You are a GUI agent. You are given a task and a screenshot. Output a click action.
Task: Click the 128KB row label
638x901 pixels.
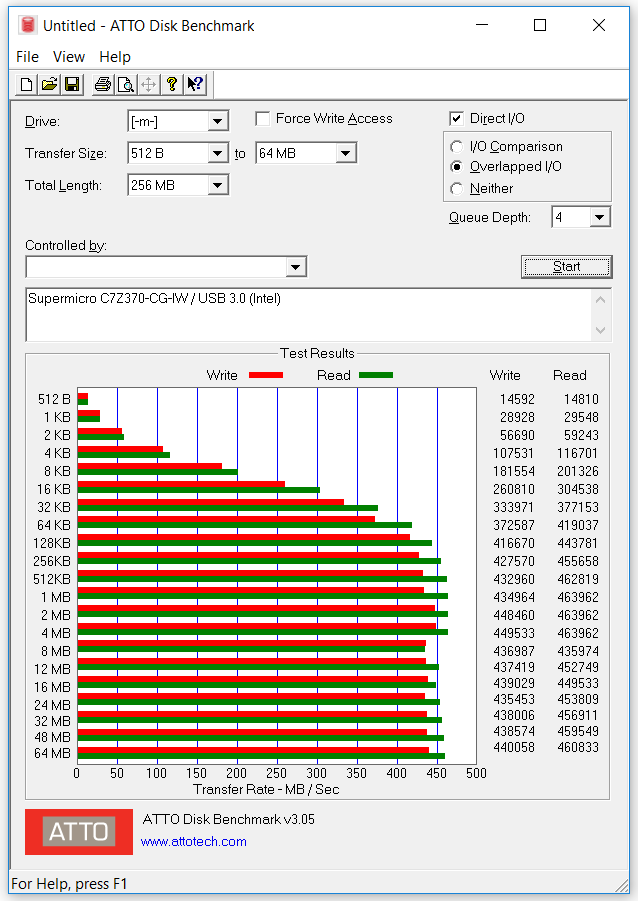pos(52,543)
